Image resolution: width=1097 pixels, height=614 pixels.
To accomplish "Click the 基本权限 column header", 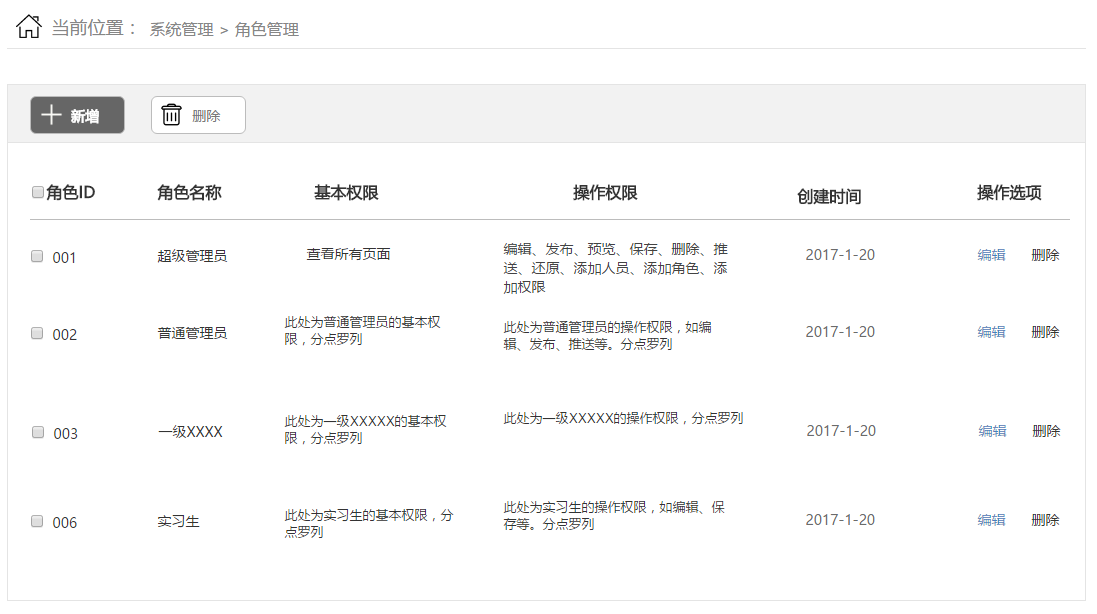I will 346,192.
